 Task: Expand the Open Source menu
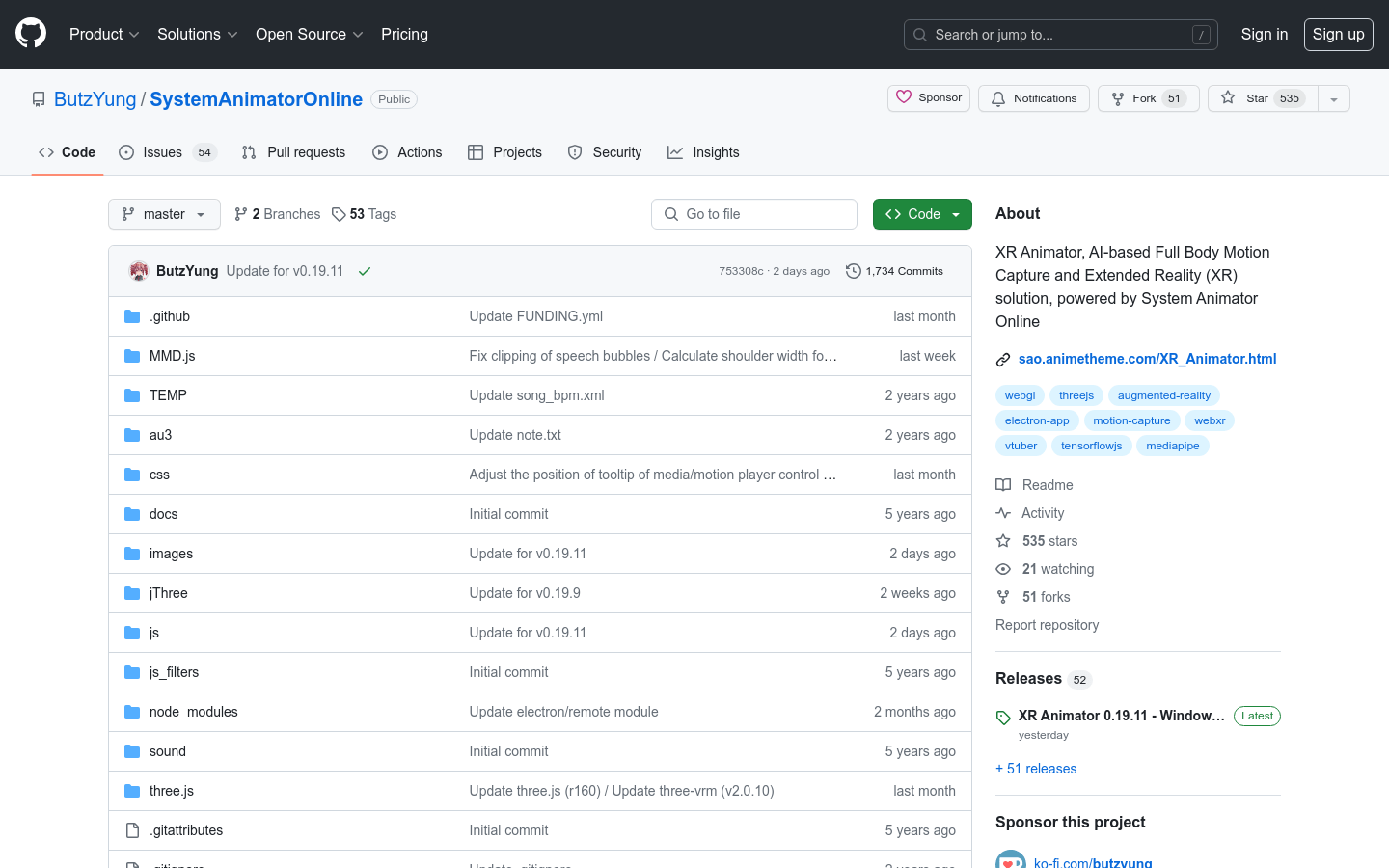tap(309, 34)
